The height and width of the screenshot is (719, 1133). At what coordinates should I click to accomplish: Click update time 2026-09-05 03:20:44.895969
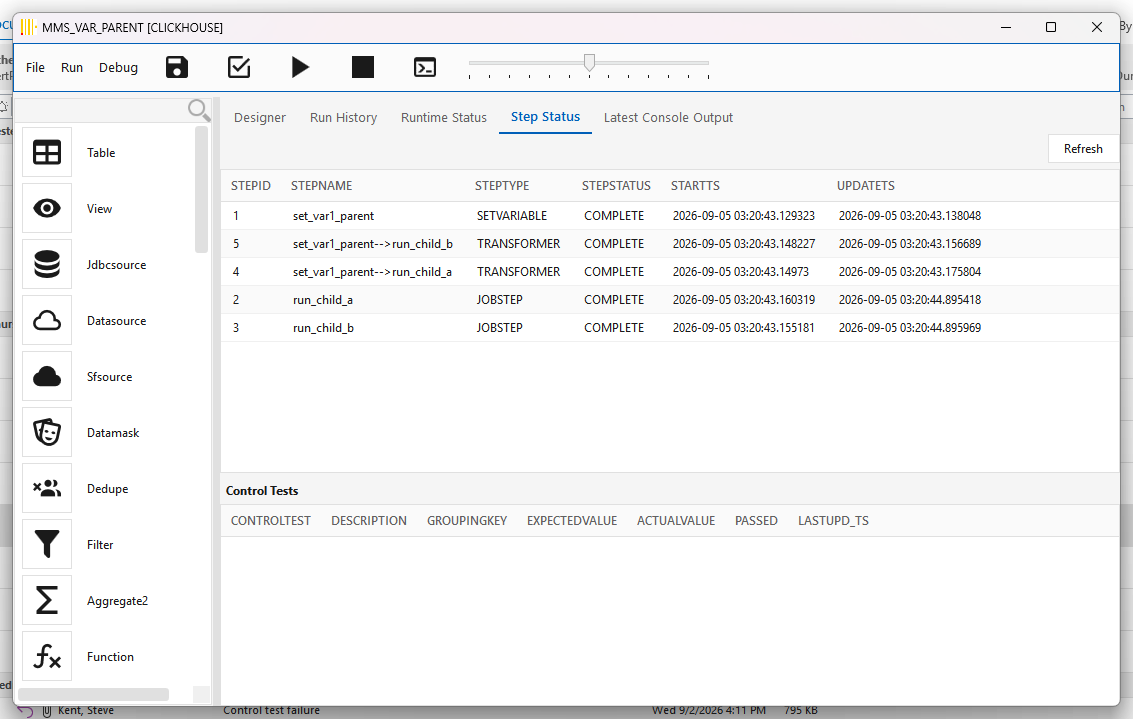(910, 327)
